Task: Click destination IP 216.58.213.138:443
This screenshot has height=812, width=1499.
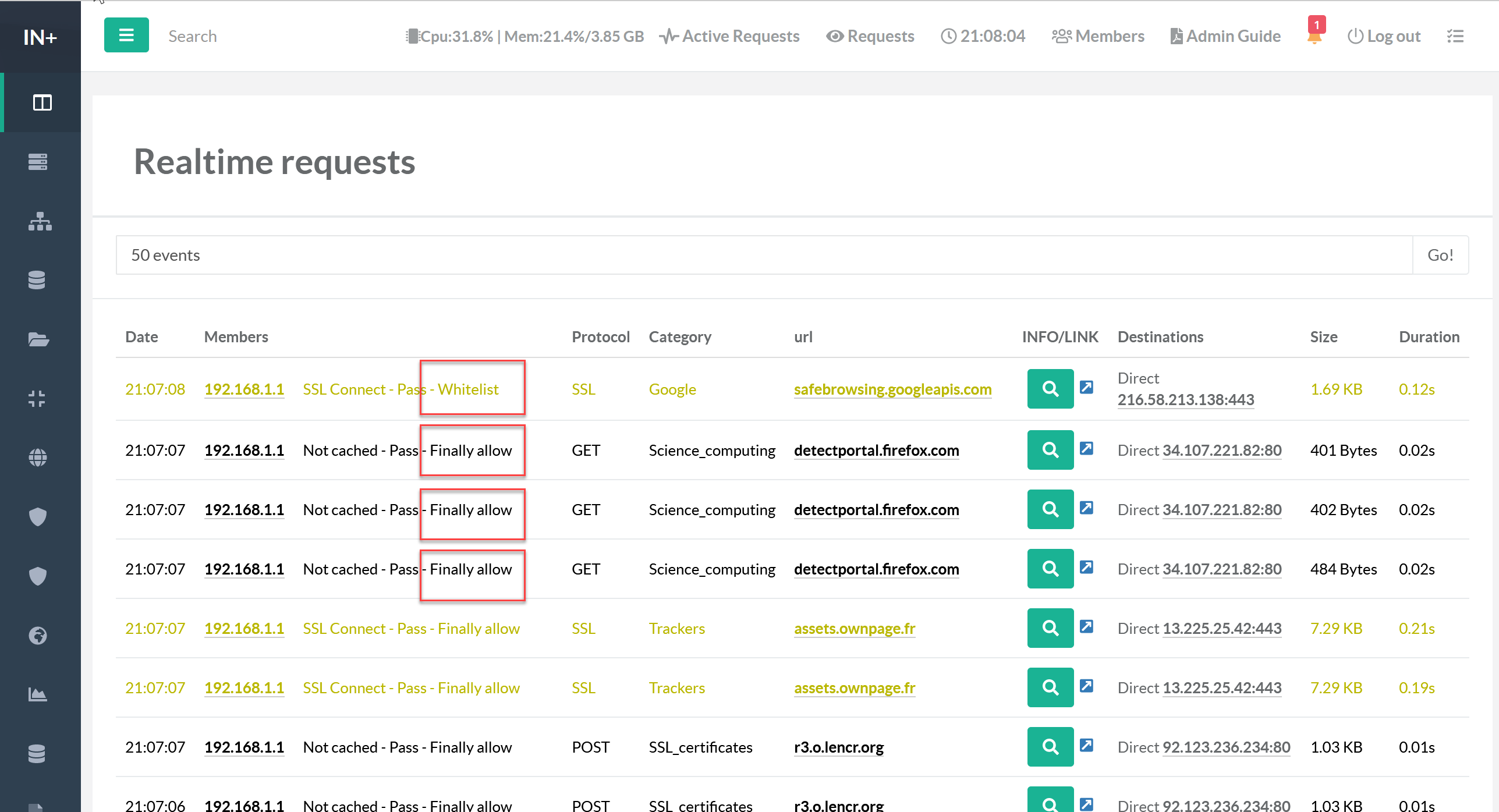Action: point(1185,400)
